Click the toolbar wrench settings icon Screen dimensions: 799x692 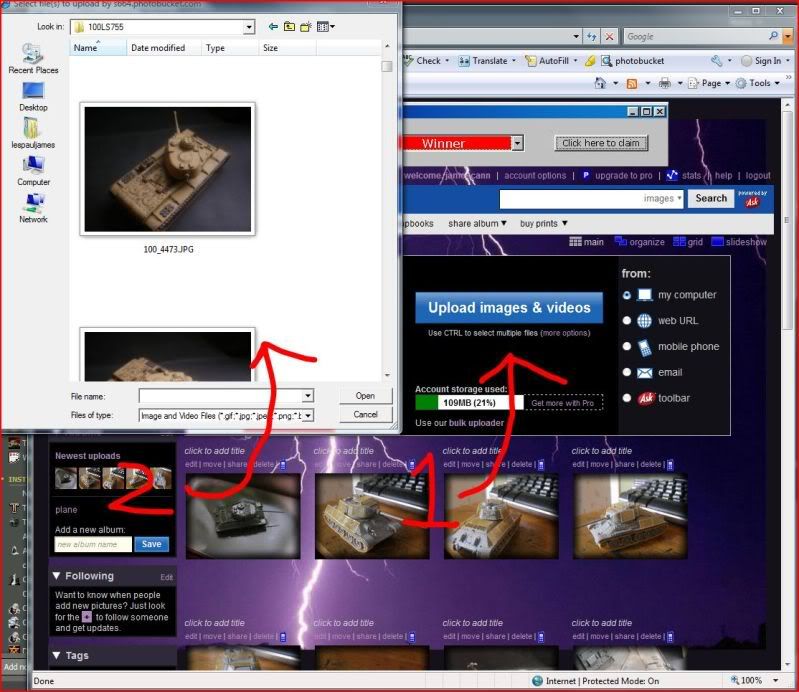click(x=716, y=61)
